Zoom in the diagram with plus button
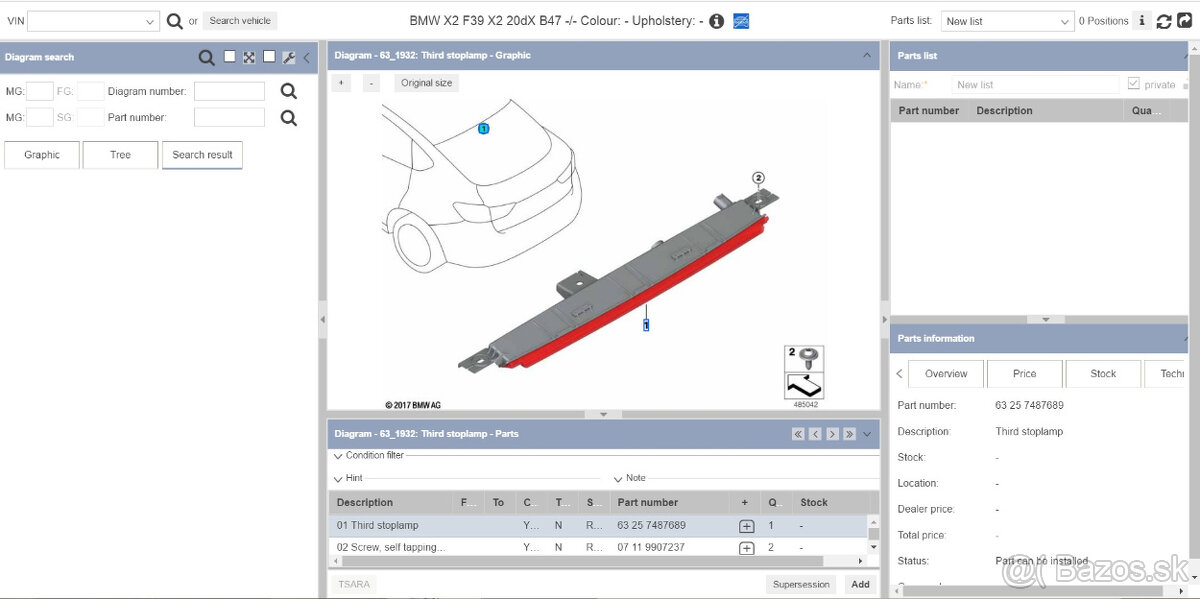1200x599 pixels. click(x=341, y=83)
